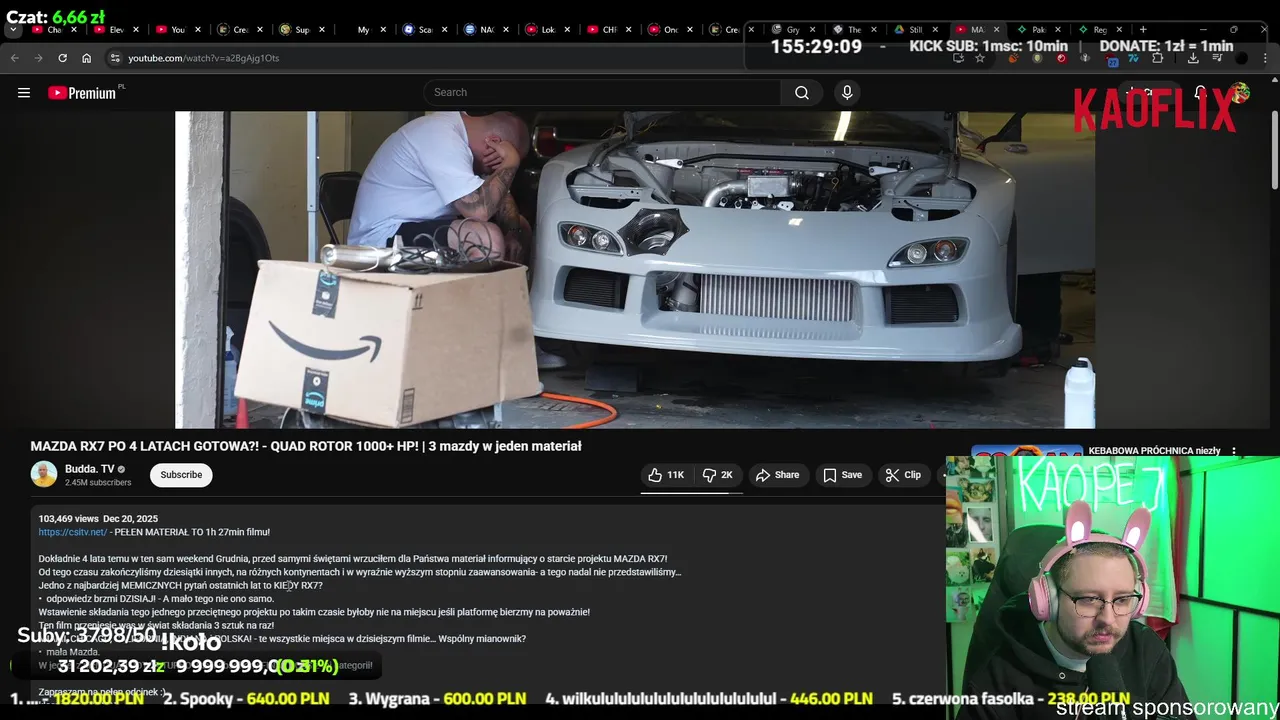Open the Budda. TV channel avatar
1280x720 pixels.
pyautogui.click(x=44, y=474)
